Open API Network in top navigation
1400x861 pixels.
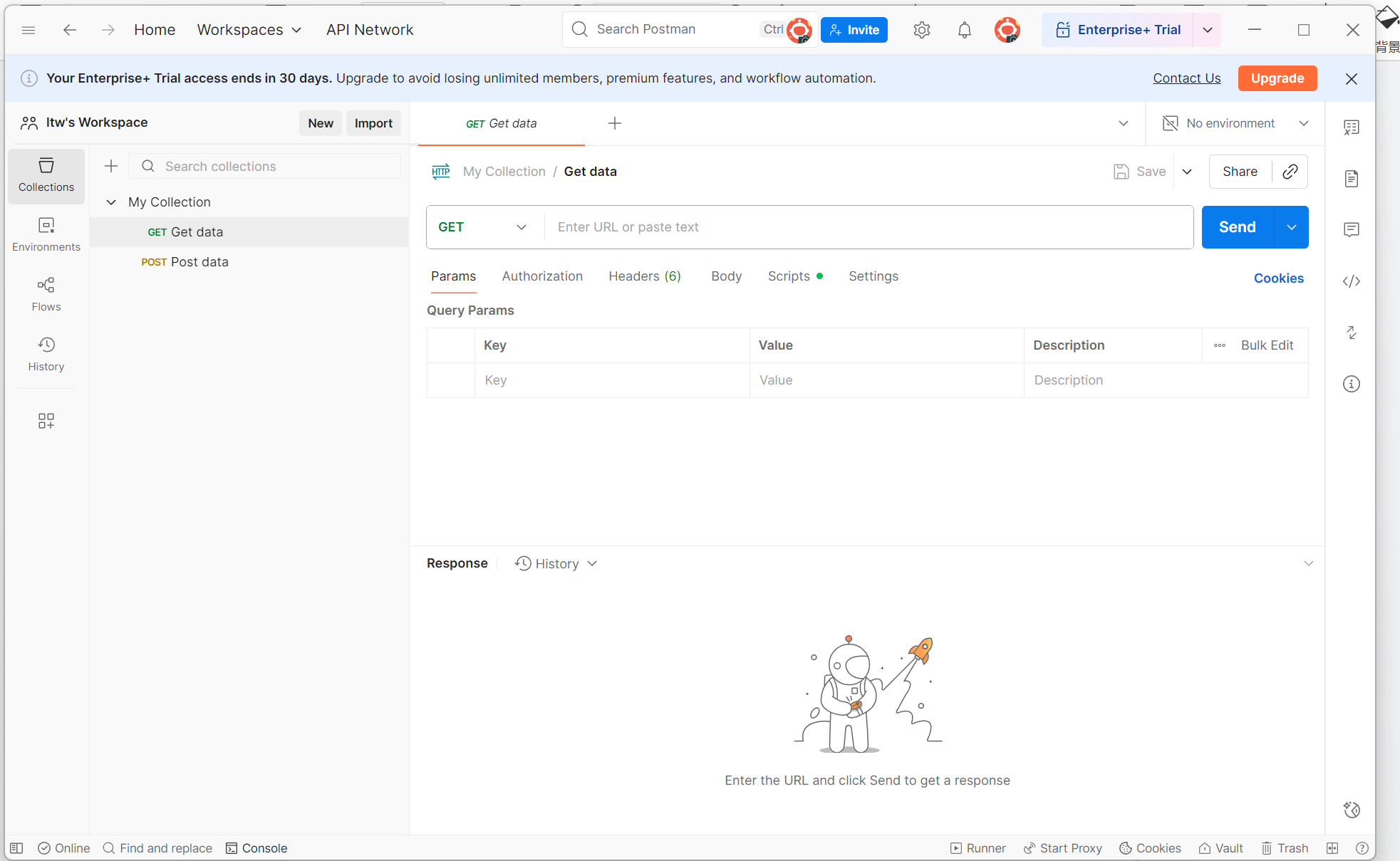click(370, 30)
